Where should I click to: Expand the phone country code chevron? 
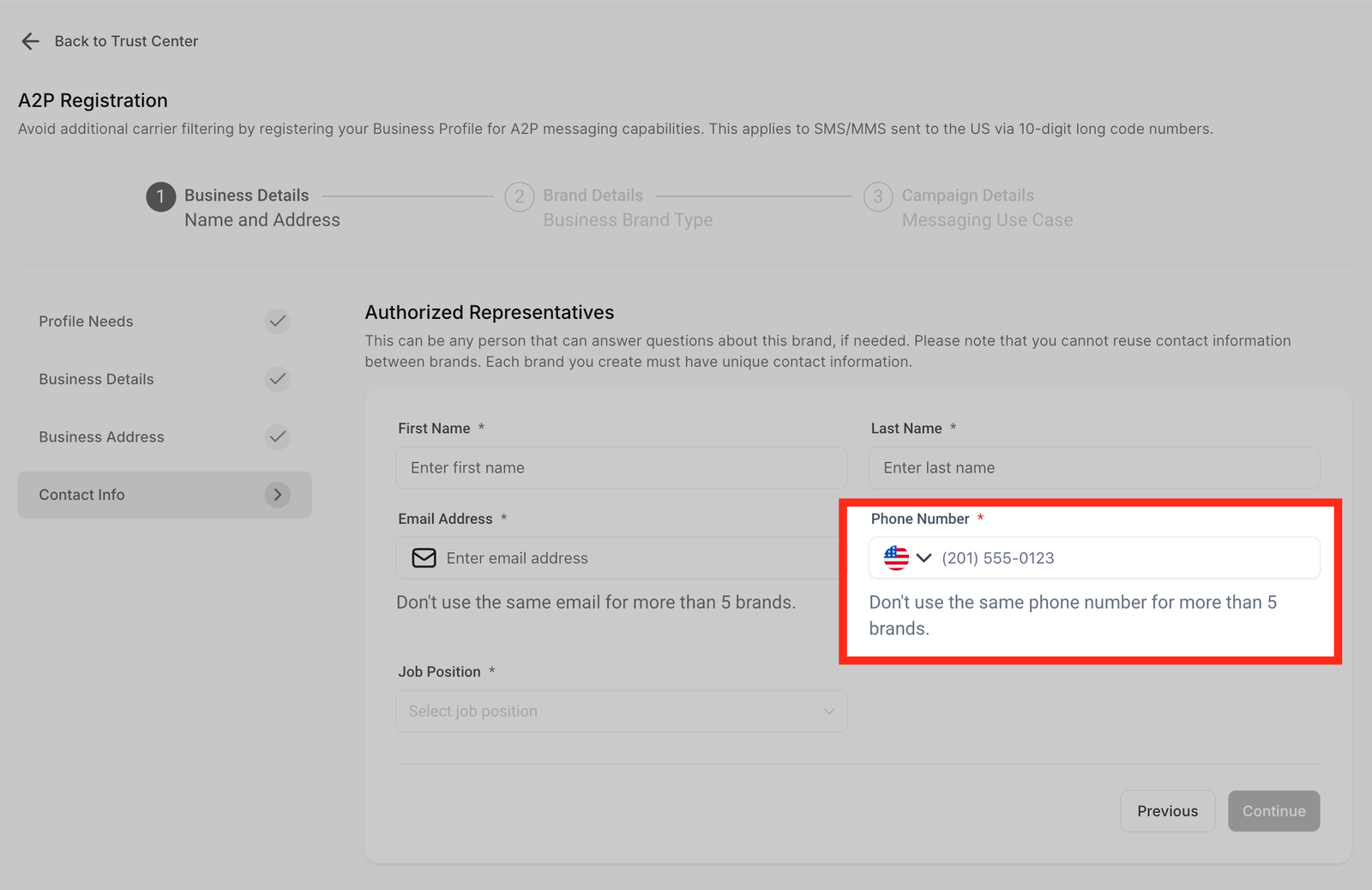tap(924, 558)
